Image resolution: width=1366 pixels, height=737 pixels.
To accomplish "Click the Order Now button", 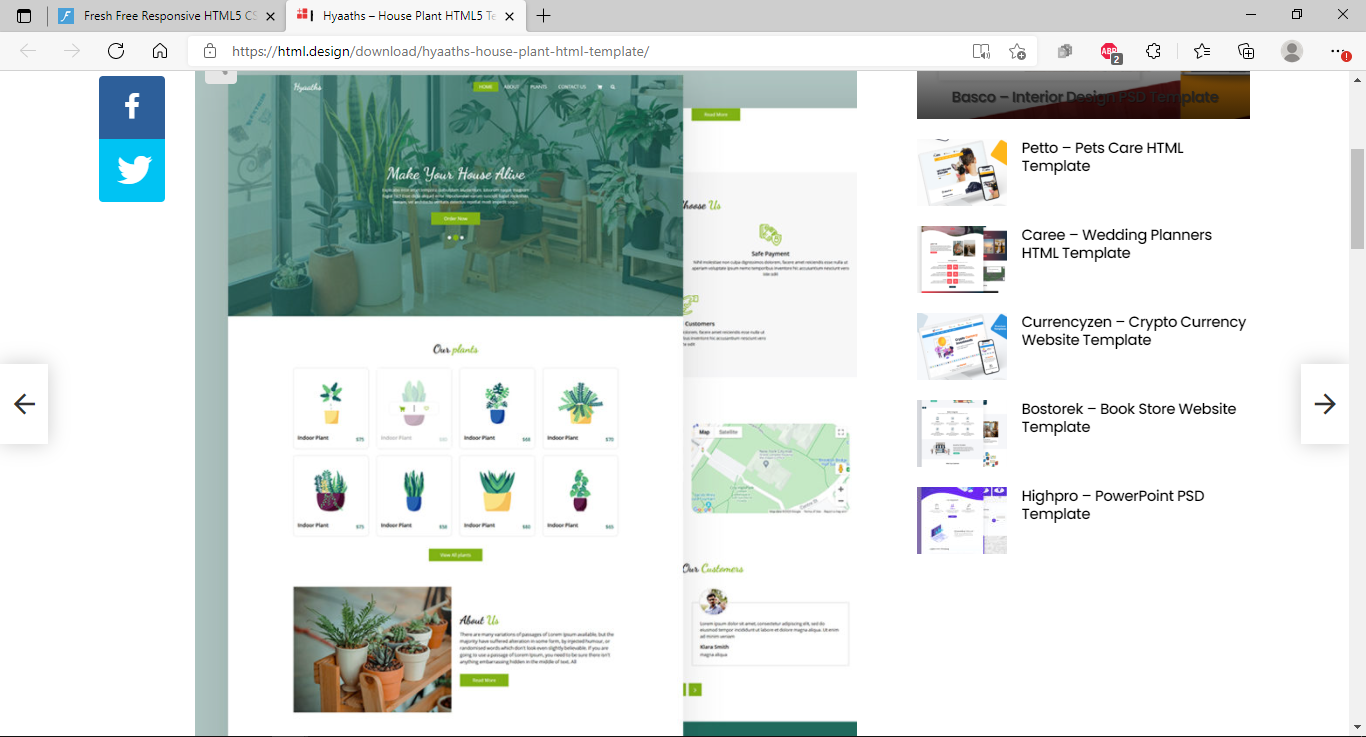I will click(455, 217).
